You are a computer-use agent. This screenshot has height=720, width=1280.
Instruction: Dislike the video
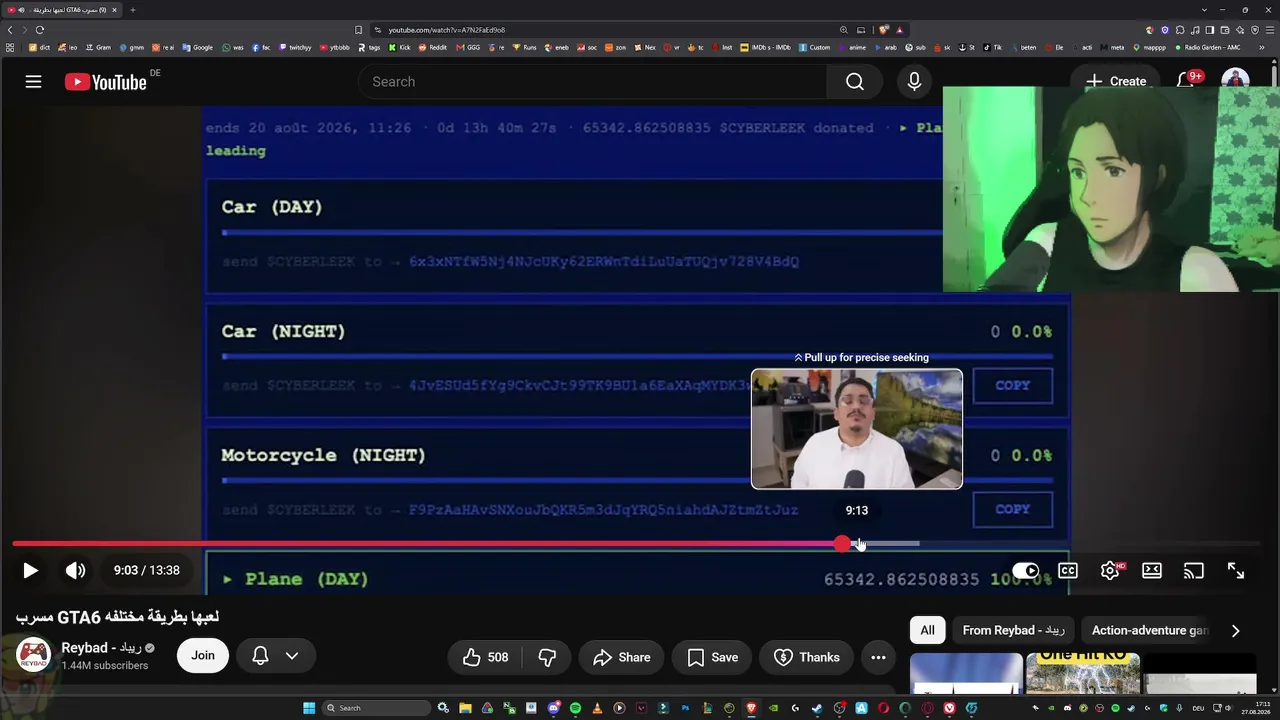[x=547, y=657]
